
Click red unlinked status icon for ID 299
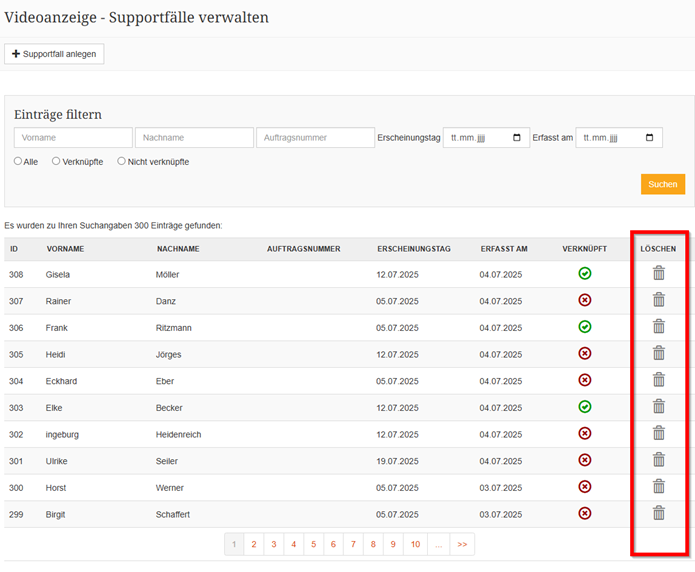(x=585, y=513)
